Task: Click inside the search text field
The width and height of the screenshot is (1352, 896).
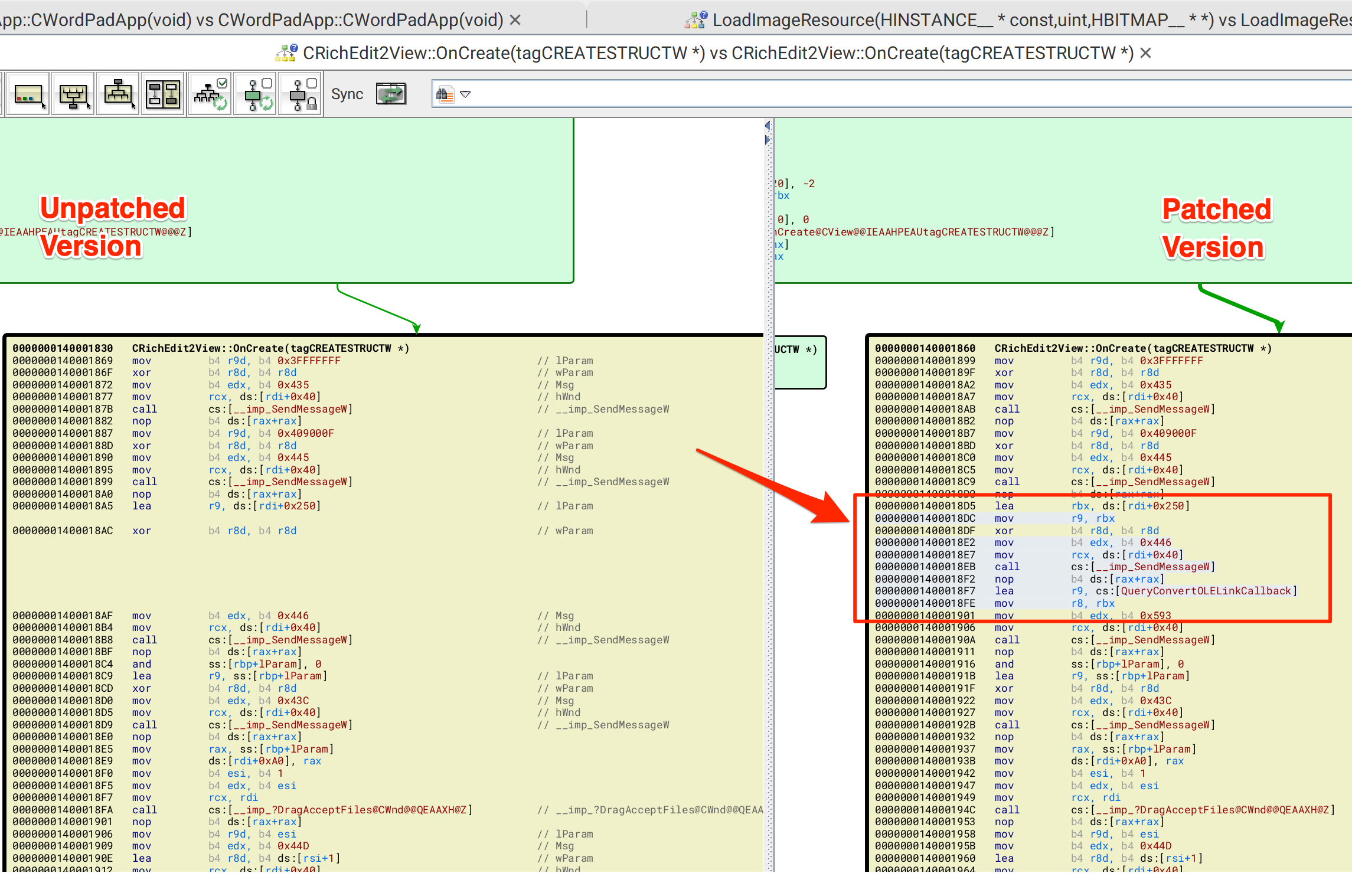Action: coord(909,94)
